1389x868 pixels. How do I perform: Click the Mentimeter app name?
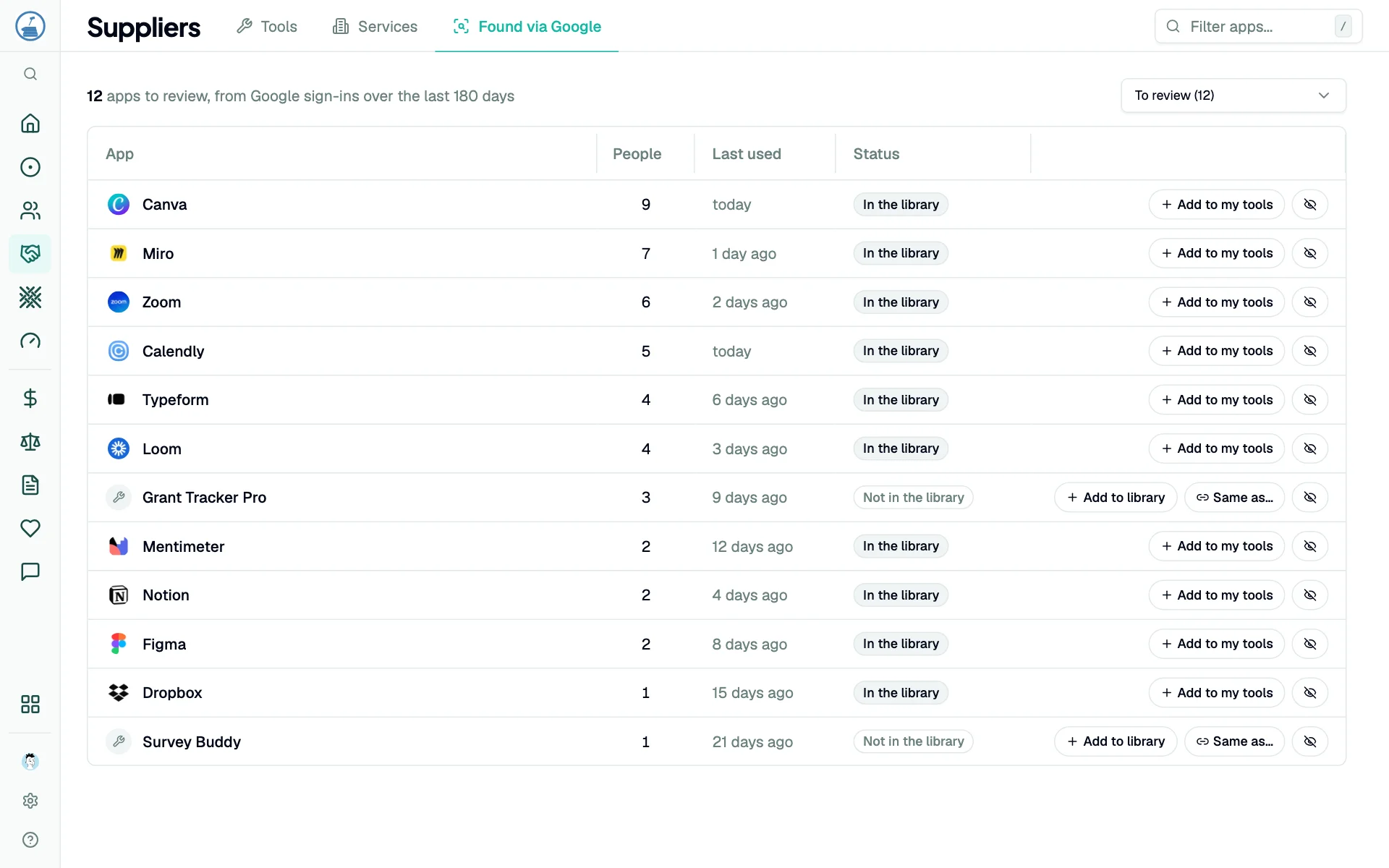(x=183, y=547)
